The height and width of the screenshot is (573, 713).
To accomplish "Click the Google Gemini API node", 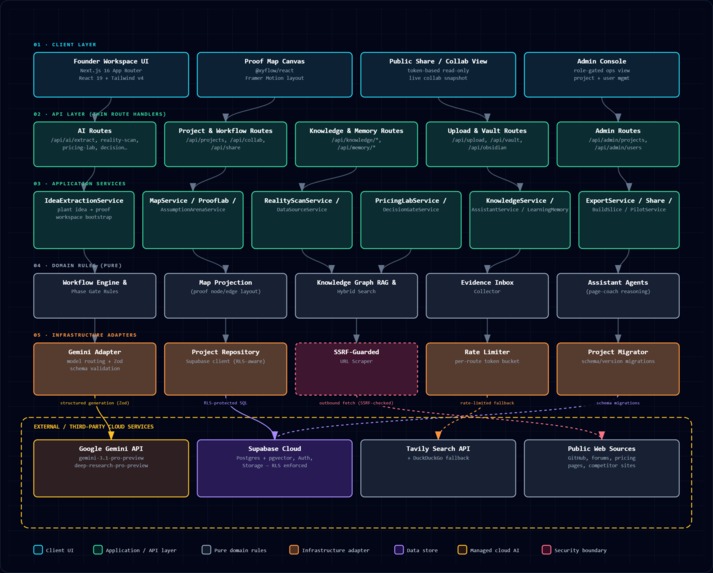I will coord(111,468).
